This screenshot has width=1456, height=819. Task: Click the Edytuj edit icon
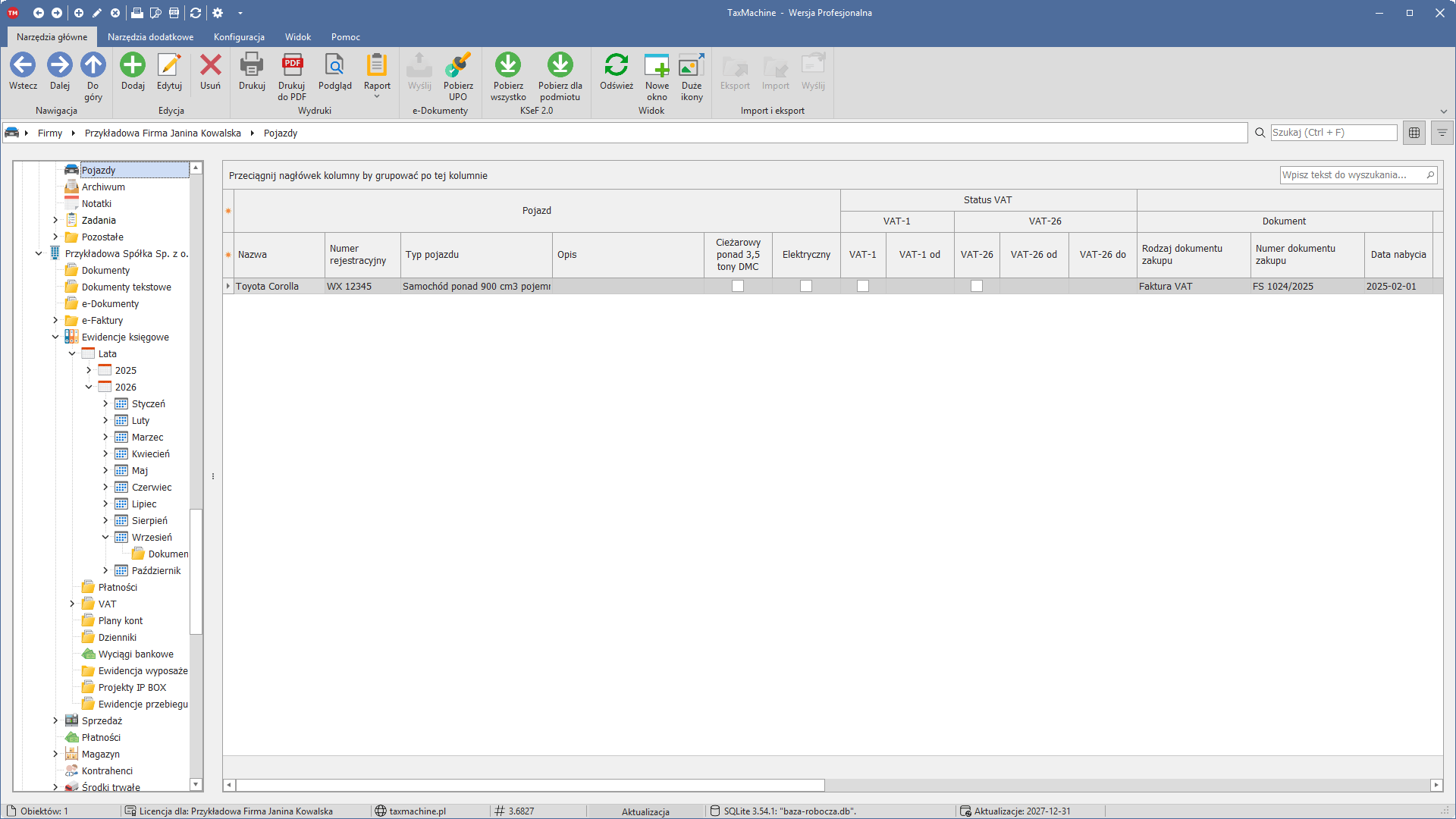coord(169,65)
